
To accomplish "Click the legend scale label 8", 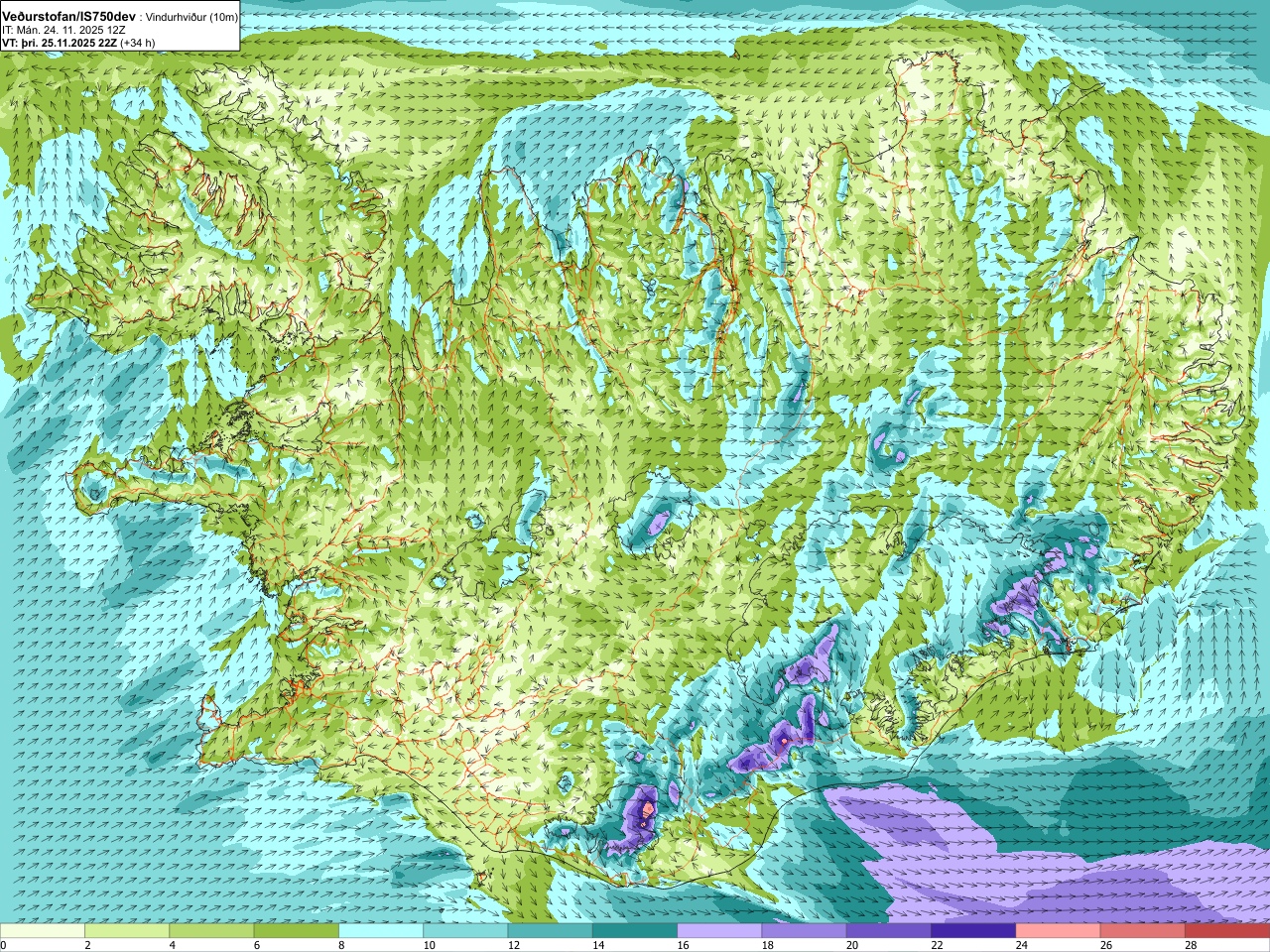I will click(341, 945).
